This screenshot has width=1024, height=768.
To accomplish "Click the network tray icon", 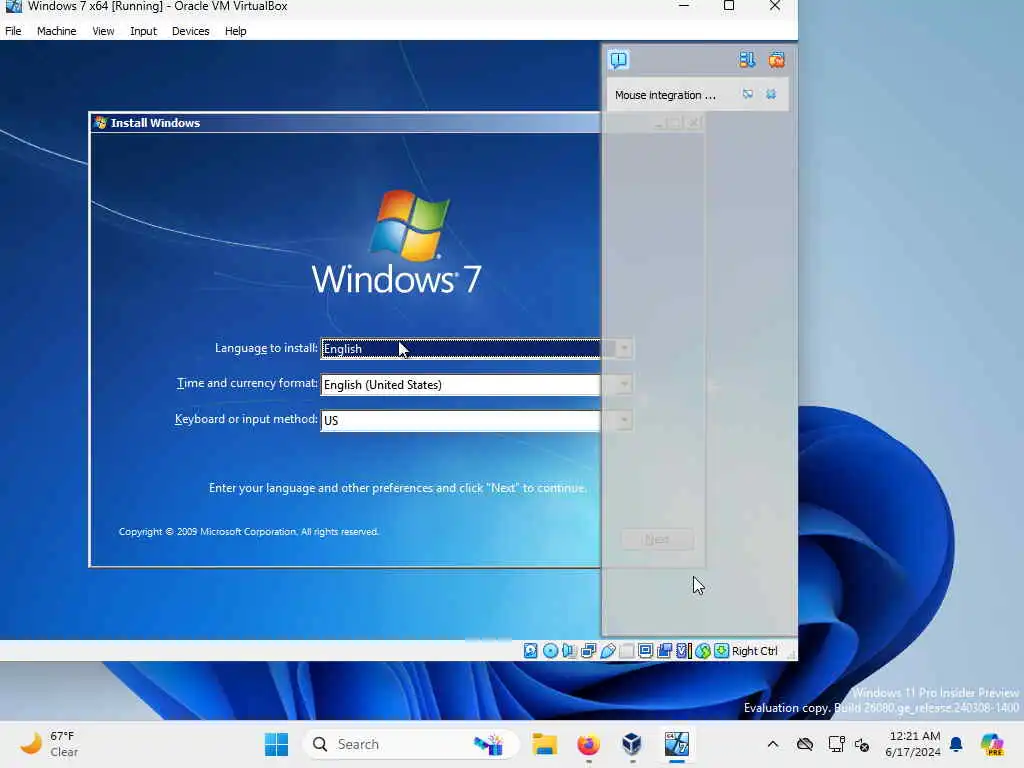I will 836,744.
